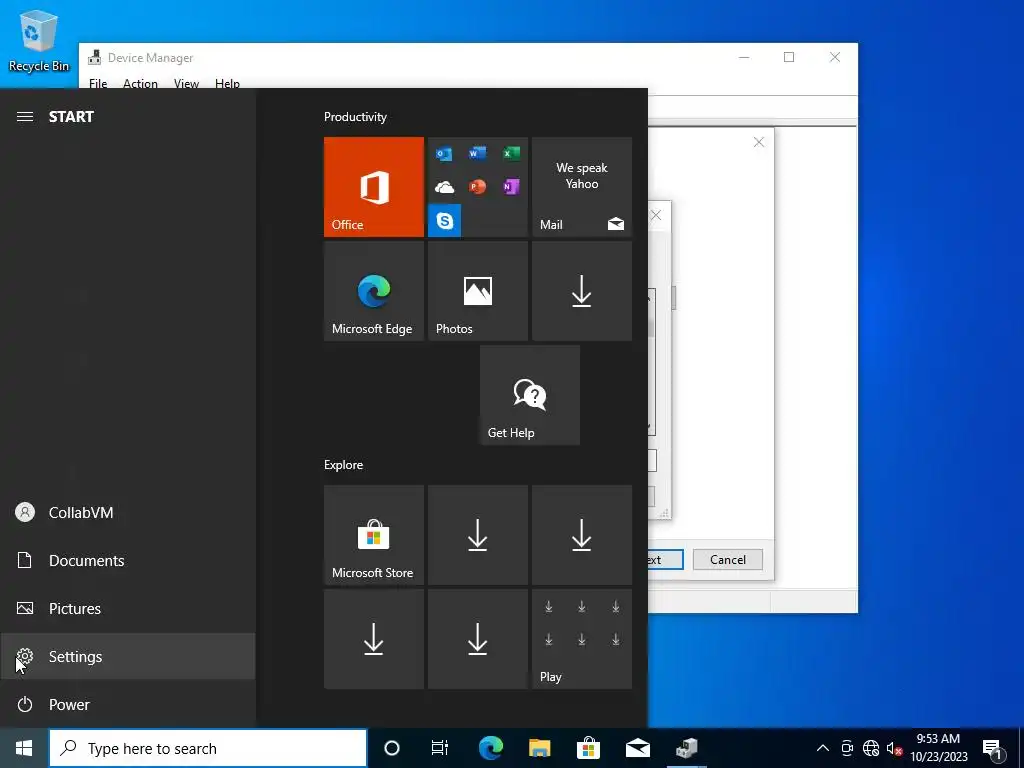Click the muted volume tray icon

(894, 748)
